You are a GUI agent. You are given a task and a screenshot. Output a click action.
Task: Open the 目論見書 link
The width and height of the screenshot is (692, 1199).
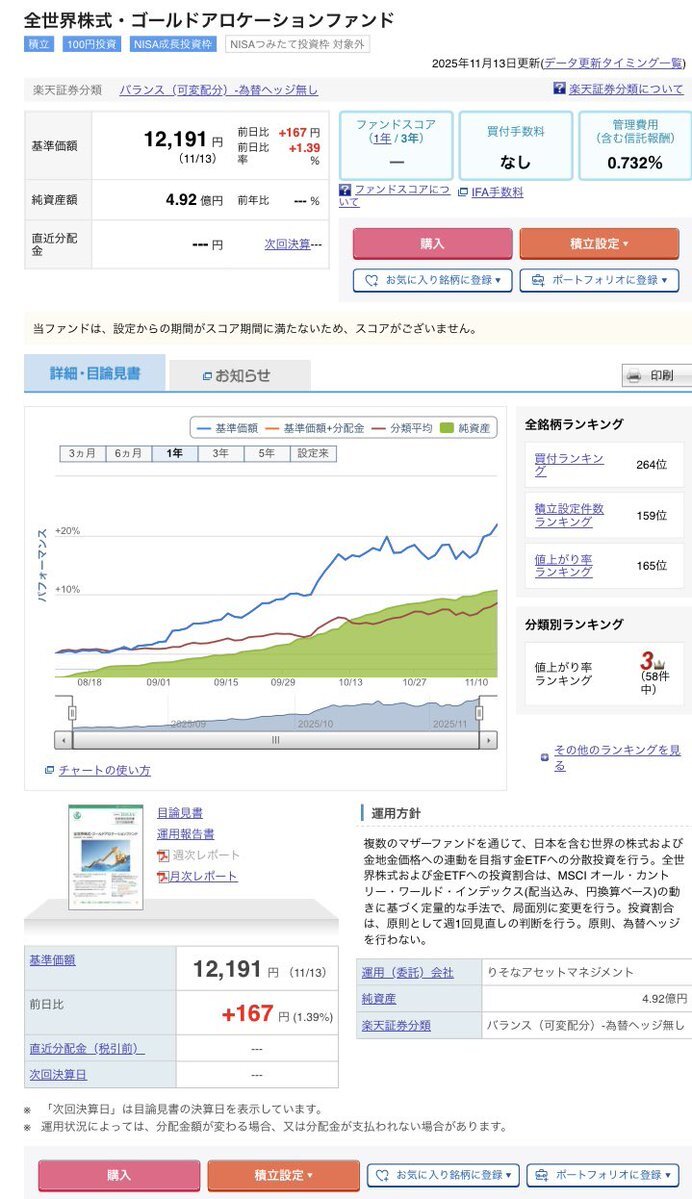[x=180, y=813]
